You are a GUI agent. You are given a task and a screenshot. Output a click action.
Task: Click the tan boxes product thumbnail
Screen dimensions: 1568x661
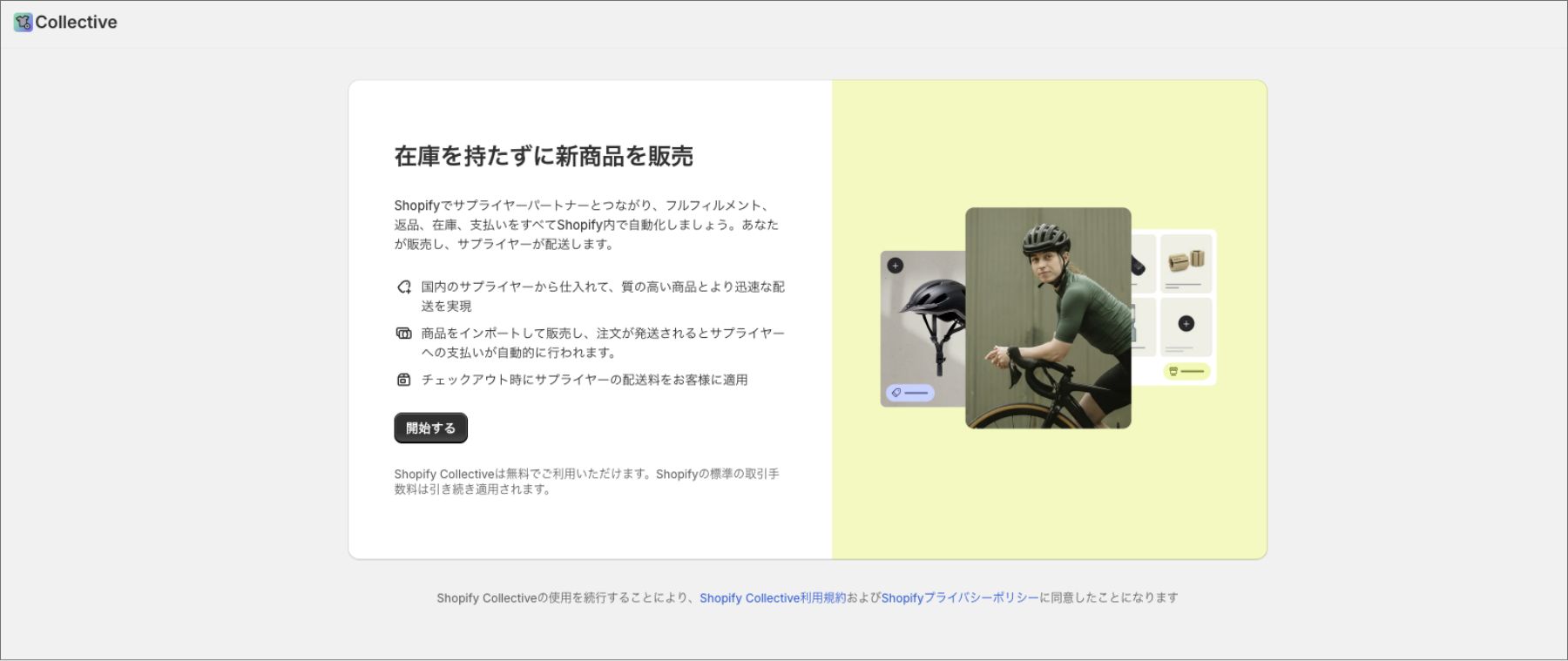click(1186, 260)
